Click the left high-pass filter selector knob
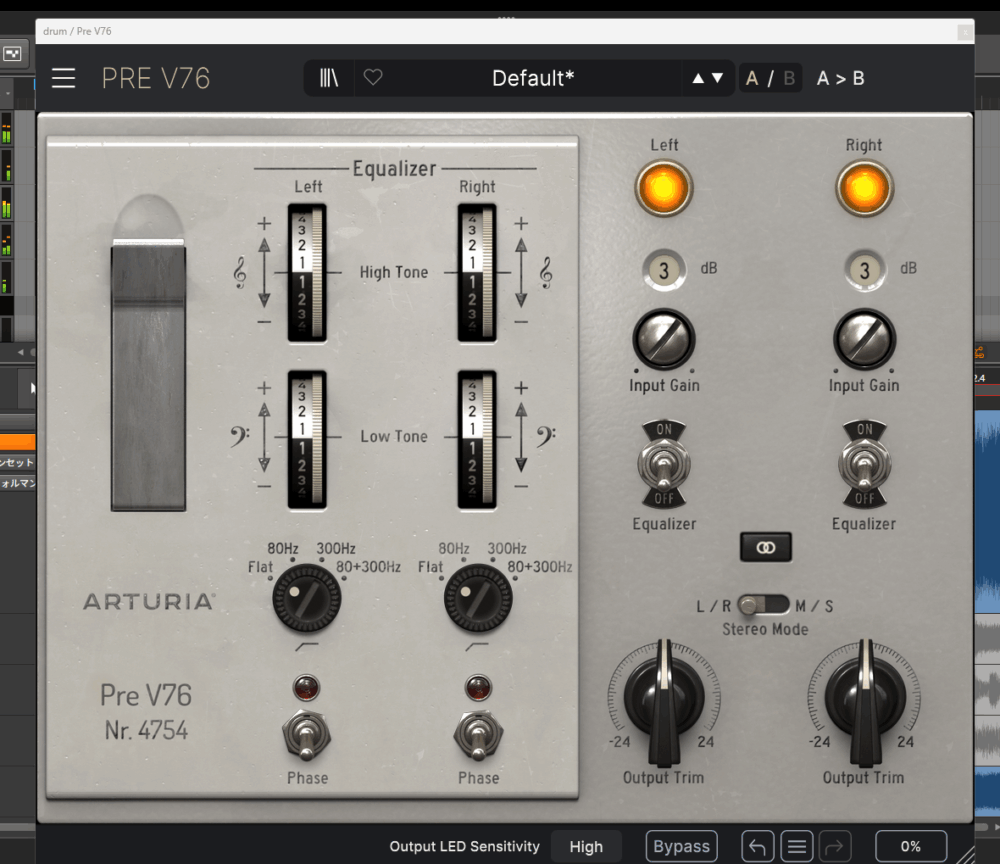Viewport: 1000px width, 864px height. (x=307, y=599)
